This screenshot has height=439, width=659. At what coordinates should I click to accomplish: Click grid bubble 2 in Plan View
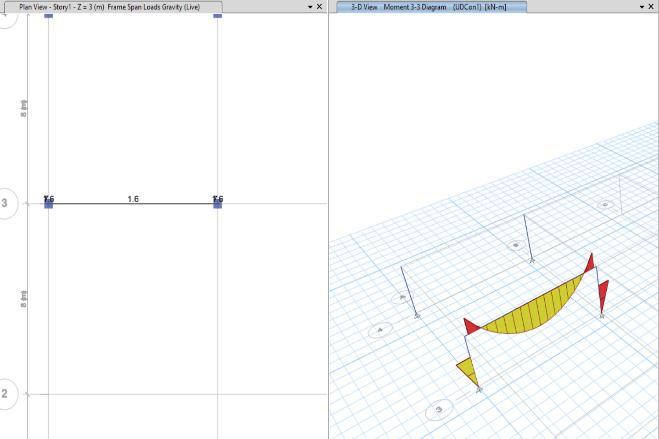click(x=5, y=394)
